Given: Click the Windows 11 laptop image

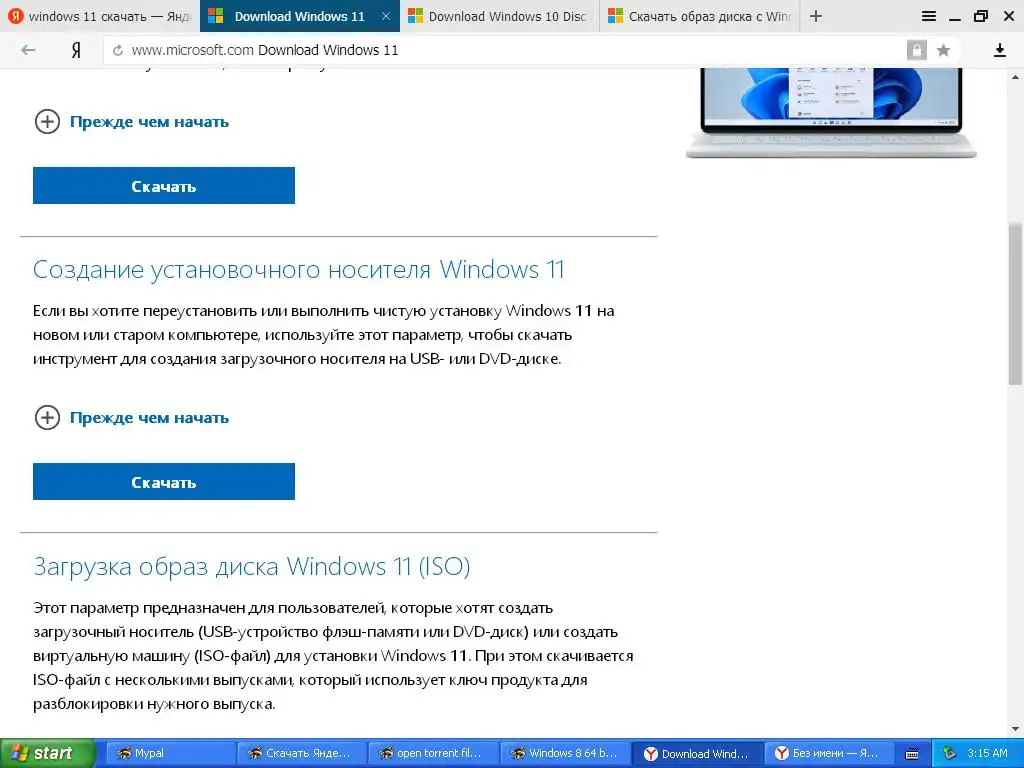Looking at the screenshot, I should [x=831, y=112].
